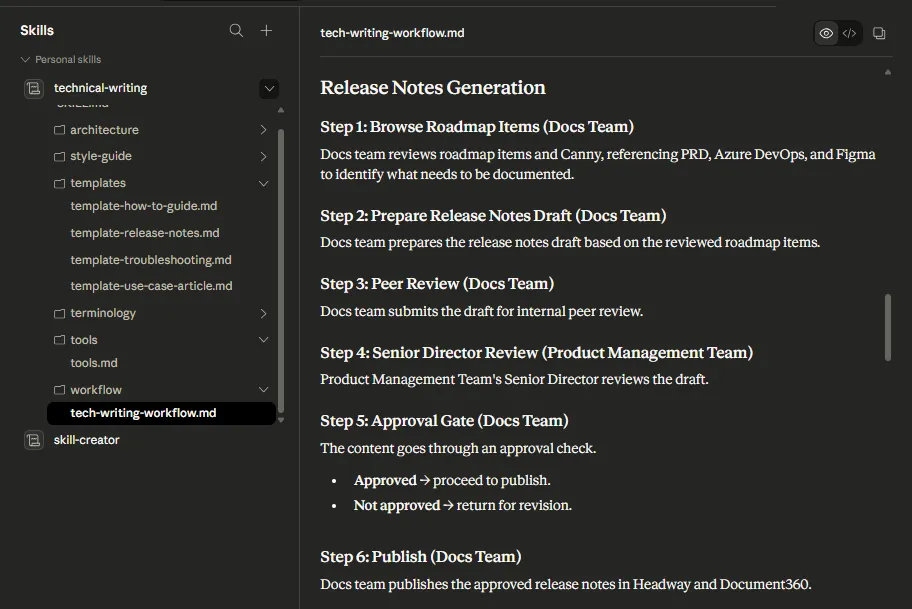The height and width of the screenshot is (609, 912).
Task: Expand the terminology folder
Action: pyautogui.click(x=263, y=312)
